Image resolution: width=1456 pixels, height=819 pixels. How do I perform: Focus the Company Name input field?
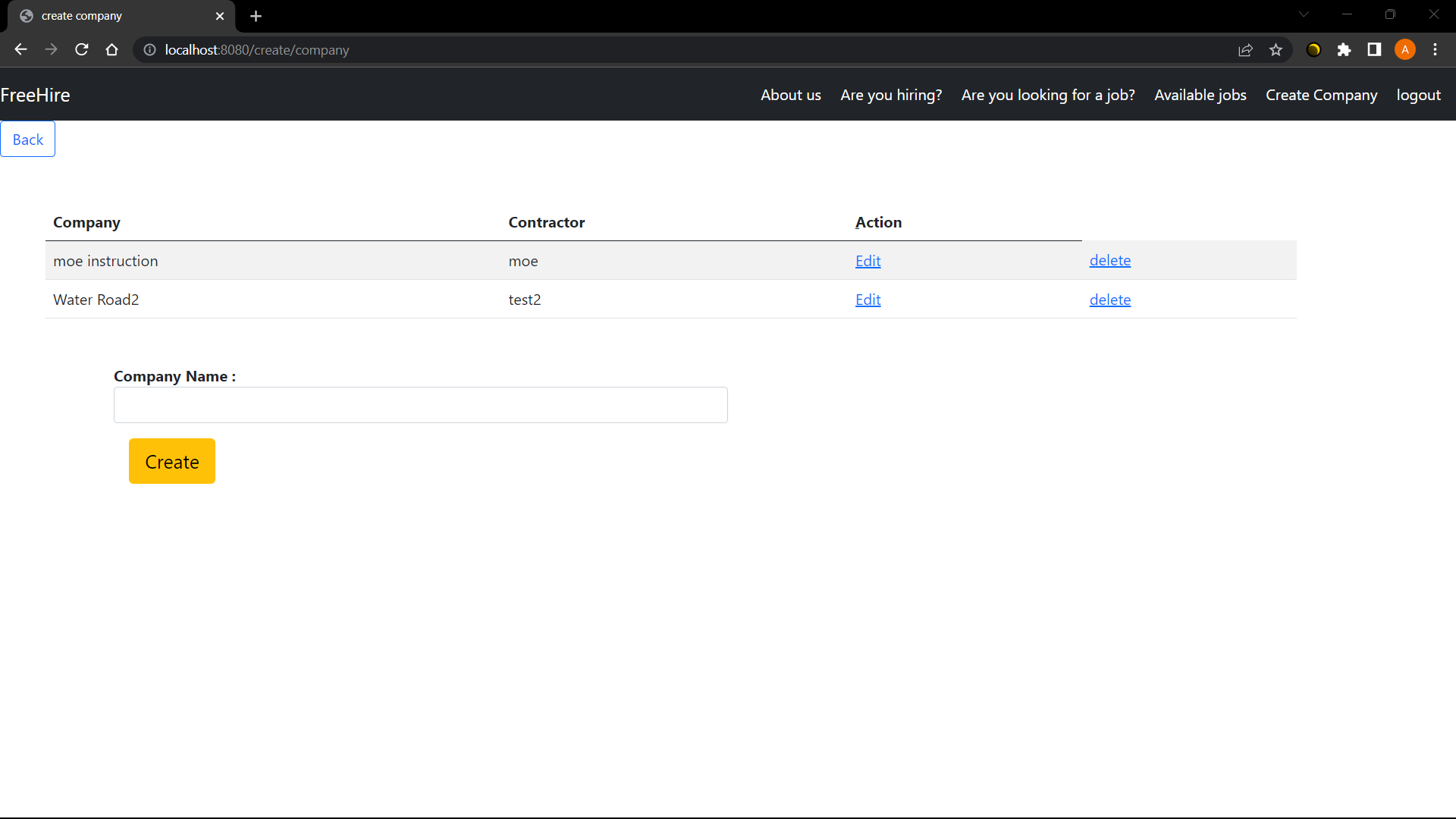tap(420, 405)
